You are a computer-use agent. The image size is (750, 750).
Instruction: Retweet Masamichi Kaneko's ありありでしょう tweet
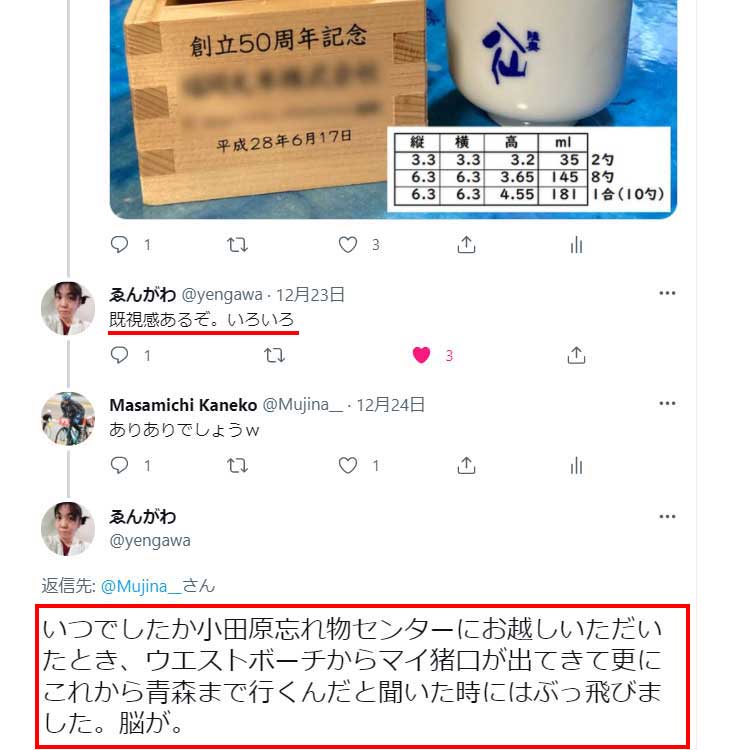(x=237, y=465)
